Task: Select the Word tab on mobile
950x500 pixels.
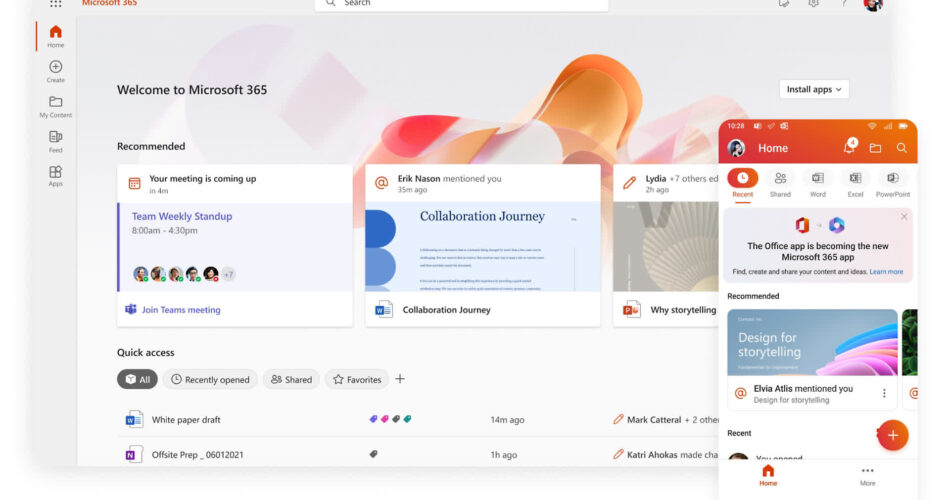Action: pos(817,183)
